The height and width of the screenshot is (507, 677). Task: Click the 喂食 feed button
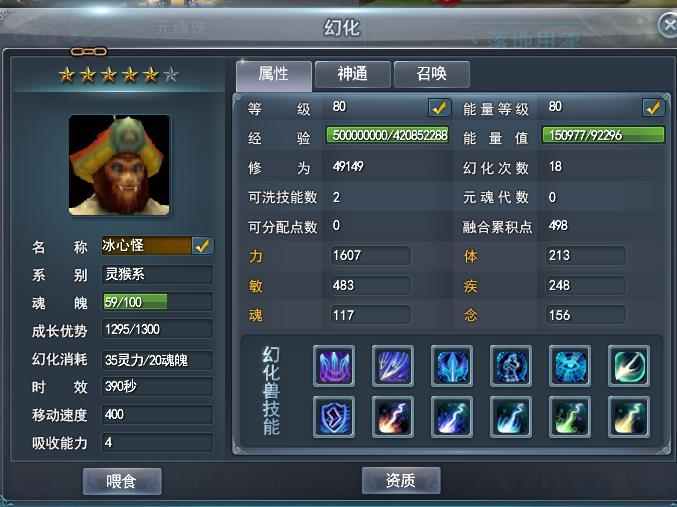tap(122, 481)
